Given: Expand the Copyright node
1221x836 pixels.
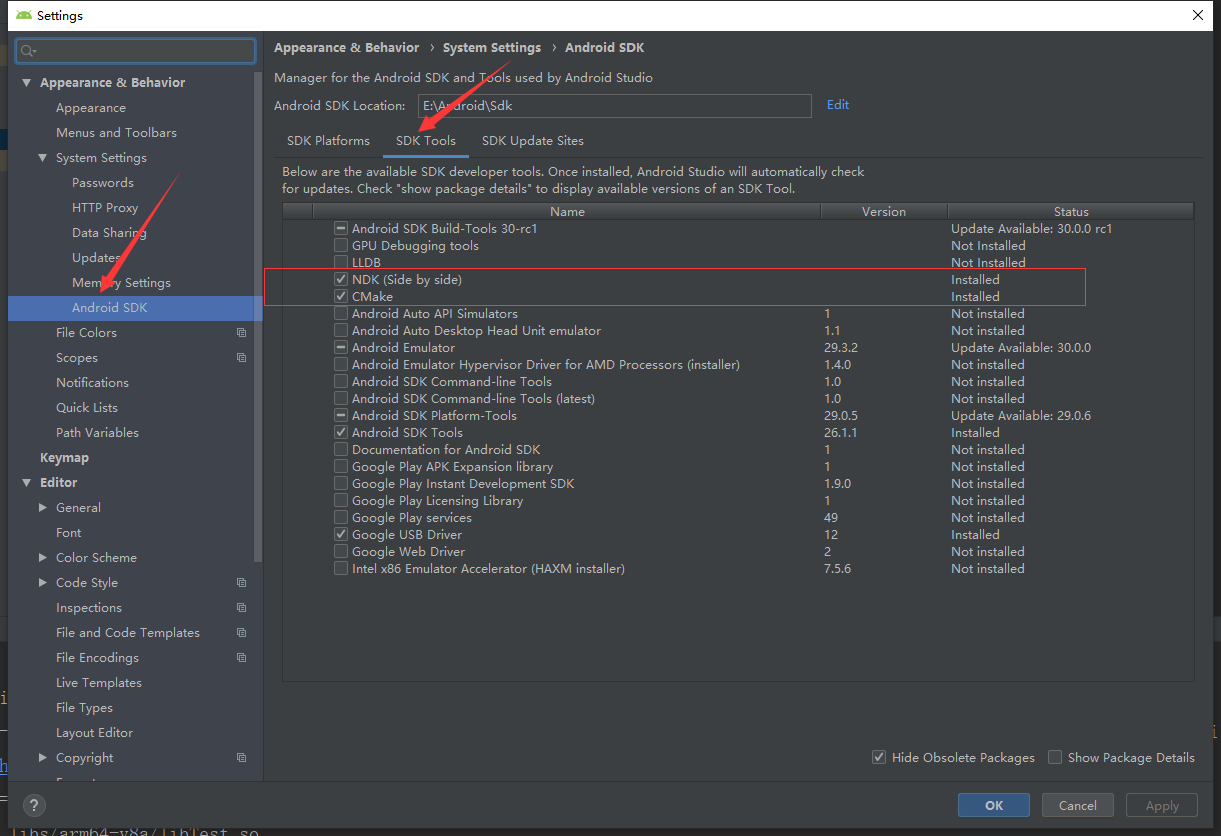Looking at the screenshot, I should [43, 758].
